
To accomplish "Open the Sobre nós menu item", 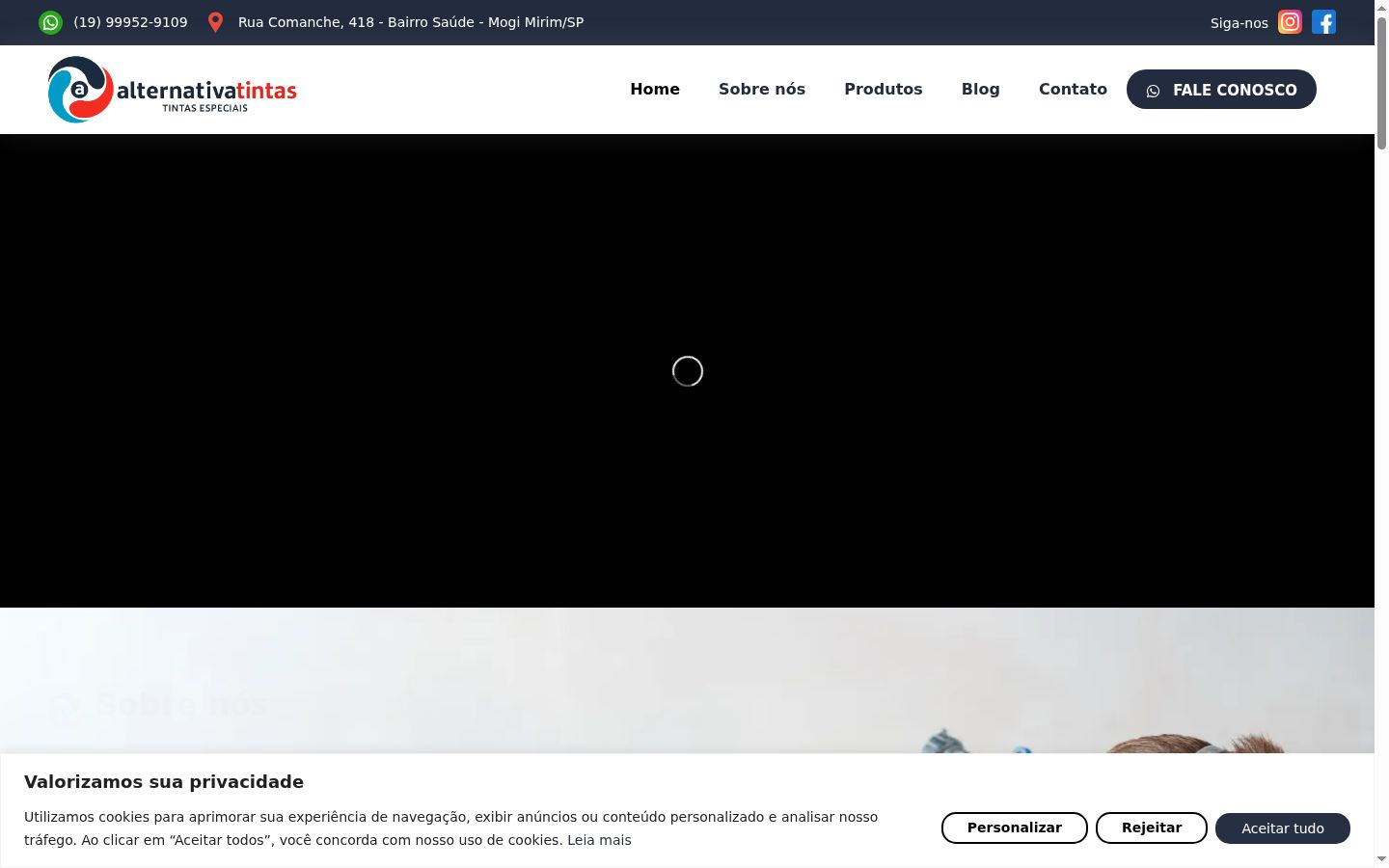I will coord(762,89).
